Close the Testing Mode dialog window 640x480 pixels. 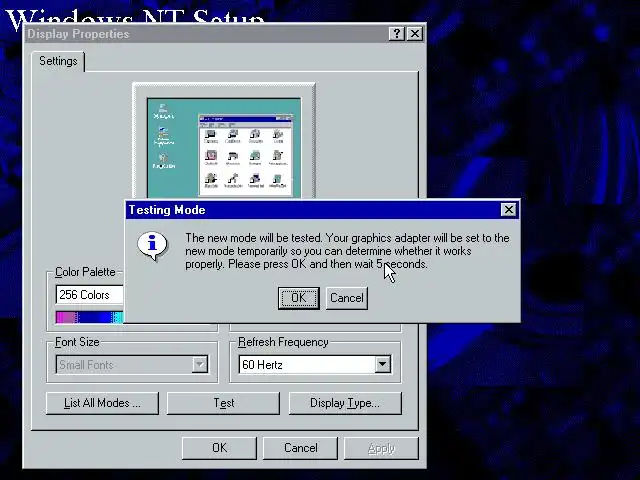[508, 210]
